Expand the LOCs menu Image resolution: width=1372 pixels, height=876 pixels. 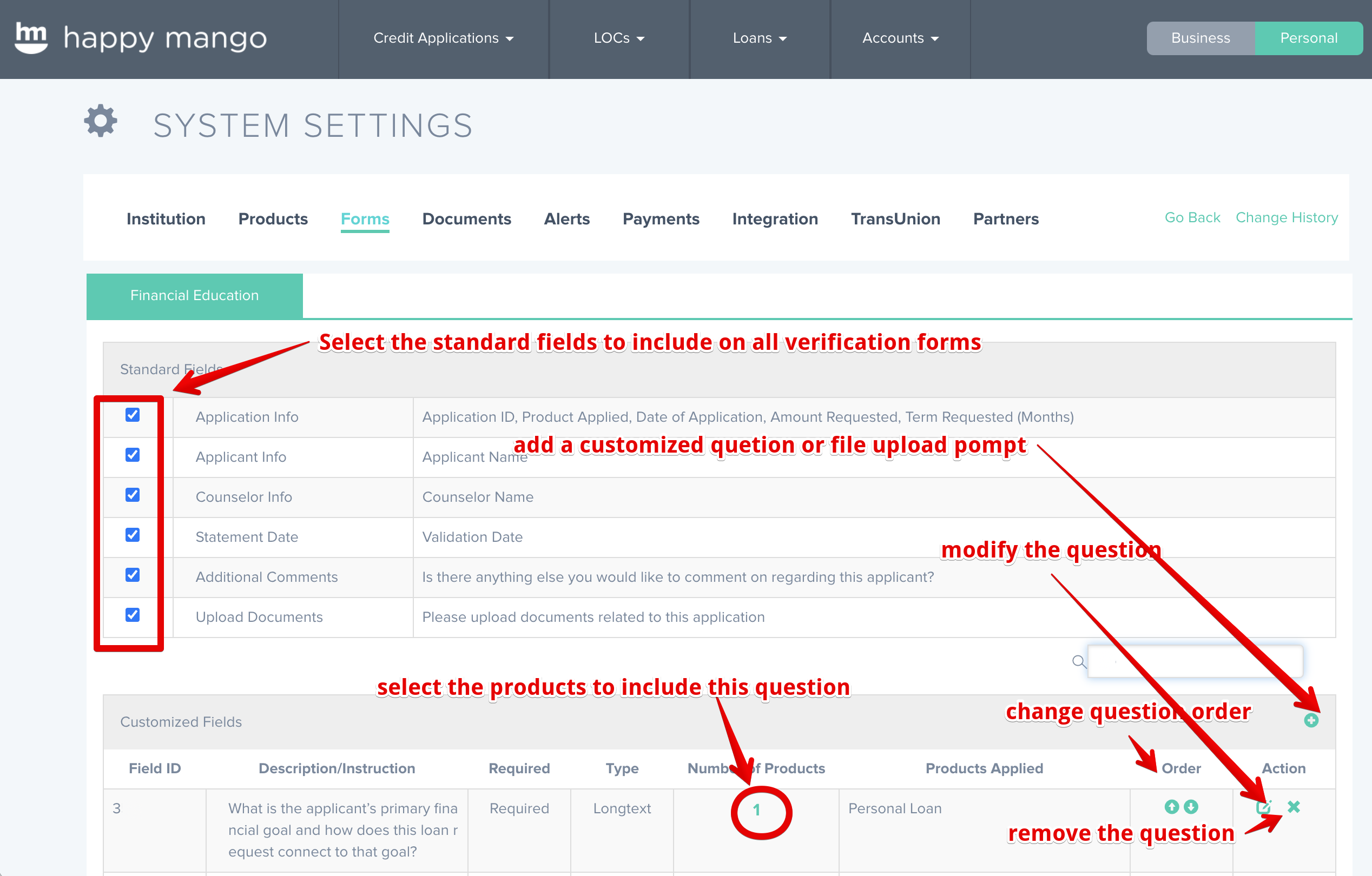(618, 38)
